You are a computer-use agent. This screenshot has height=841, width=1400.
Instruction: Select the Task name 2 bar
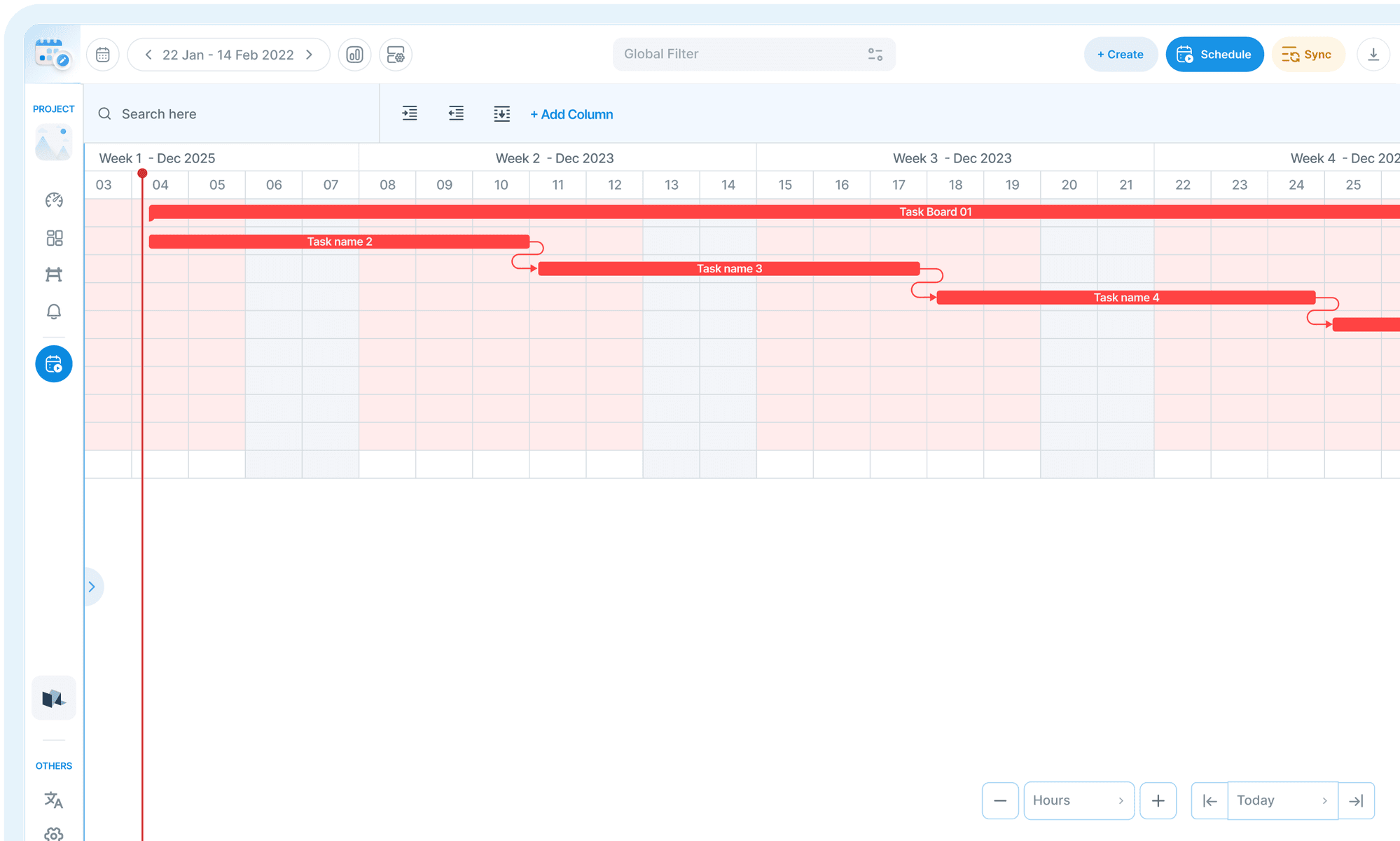point(340,242)
